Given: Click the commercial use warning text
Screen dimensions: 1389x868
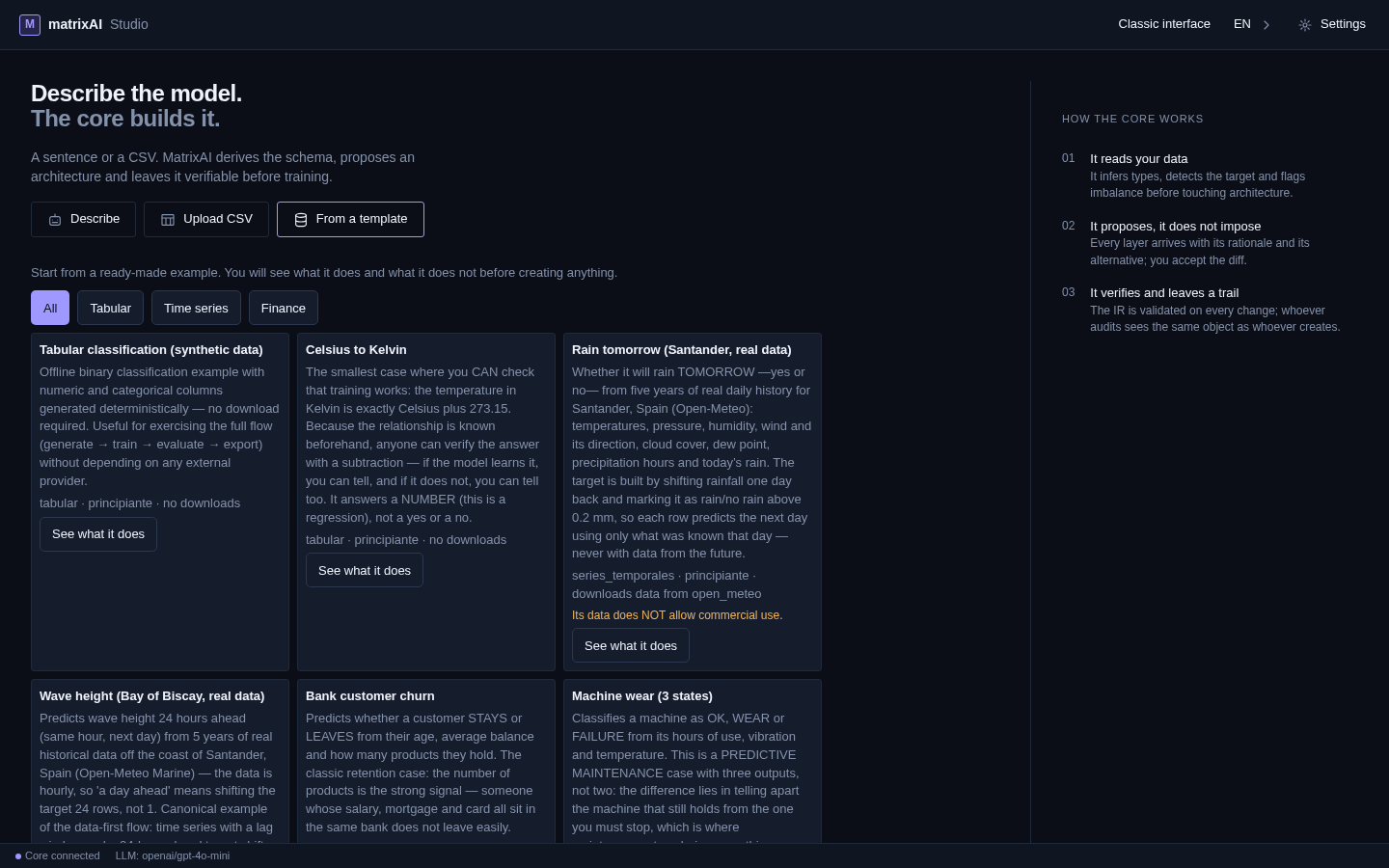Looking at the screenshot, I should [x=677, y=615].
